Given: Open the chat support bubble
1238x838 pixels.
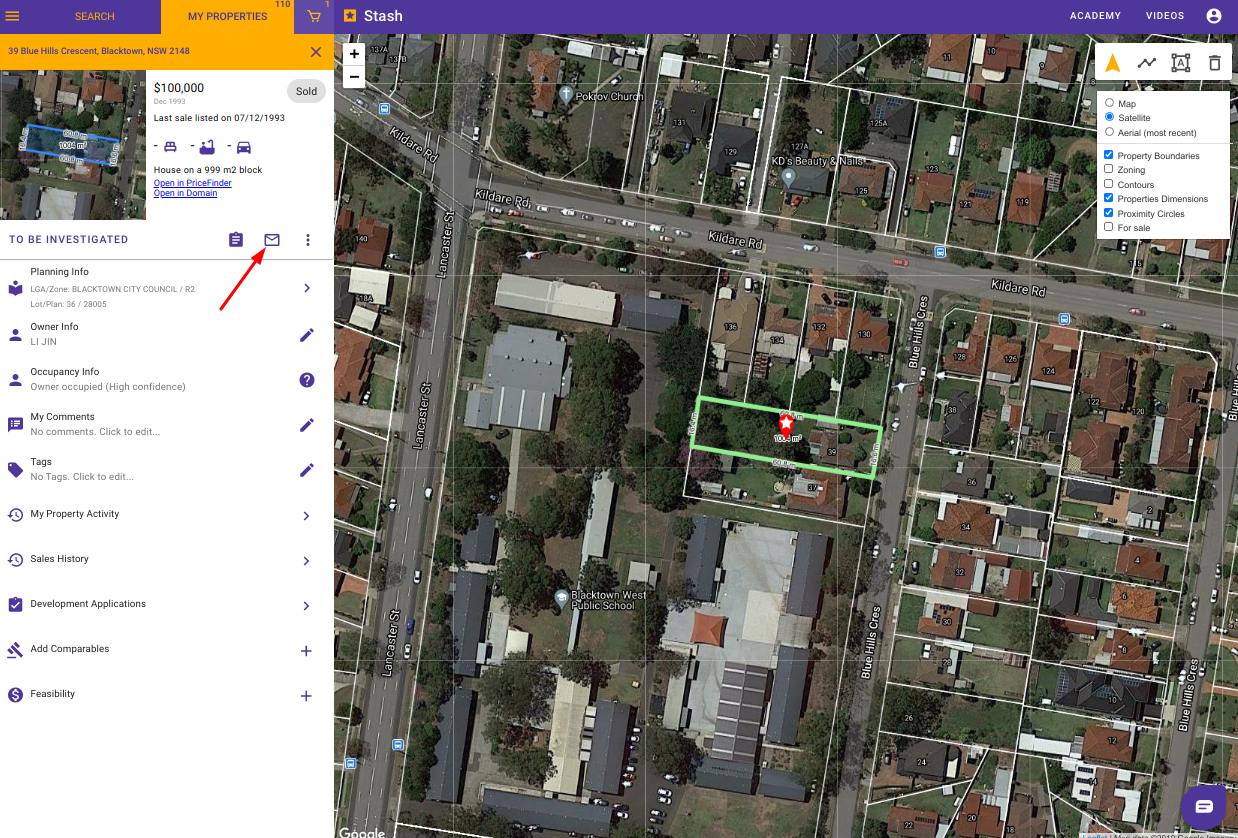Looking at the screenshot, I should [1204, 806].
